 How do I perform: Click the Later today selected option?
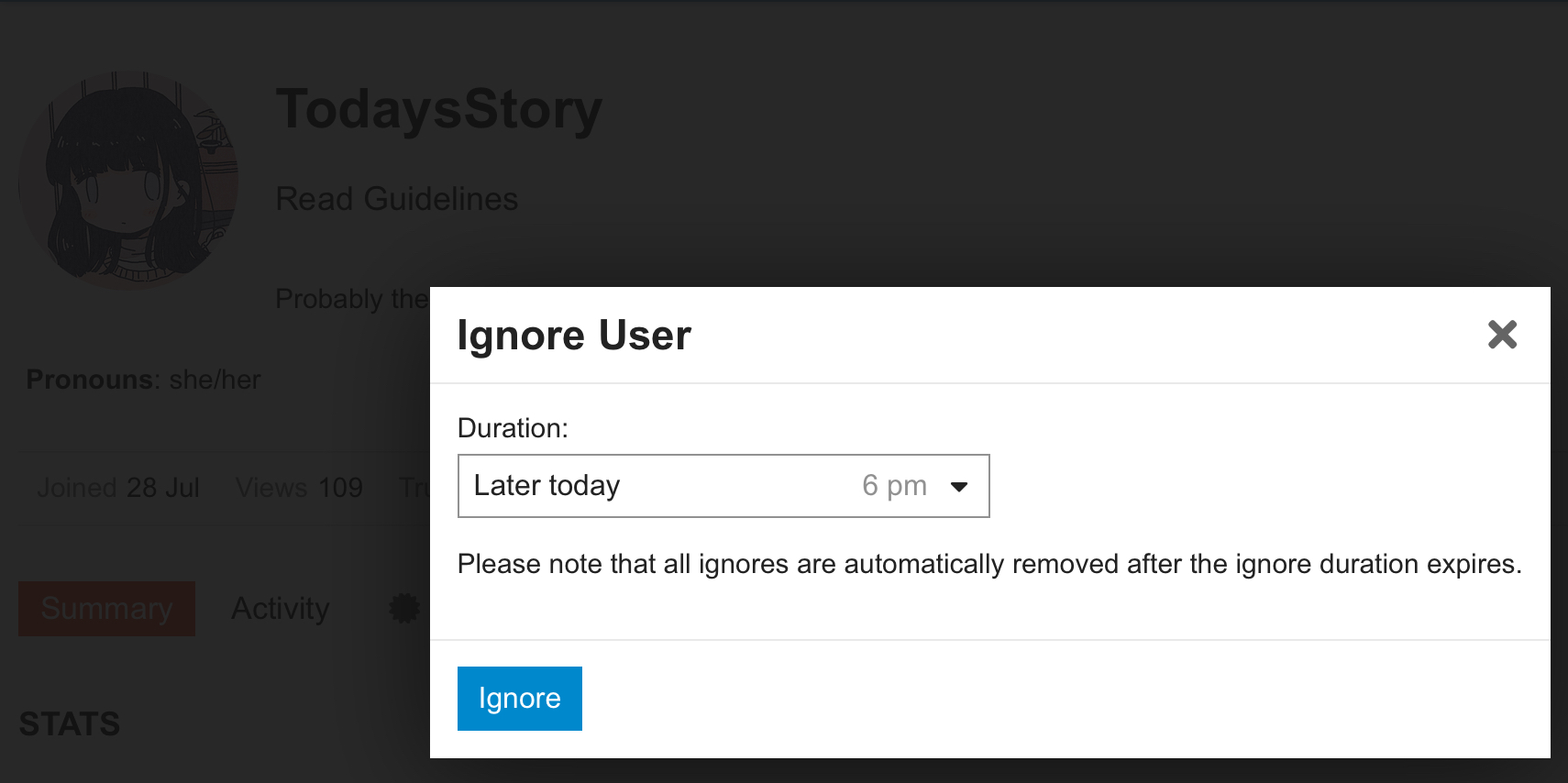547,485
